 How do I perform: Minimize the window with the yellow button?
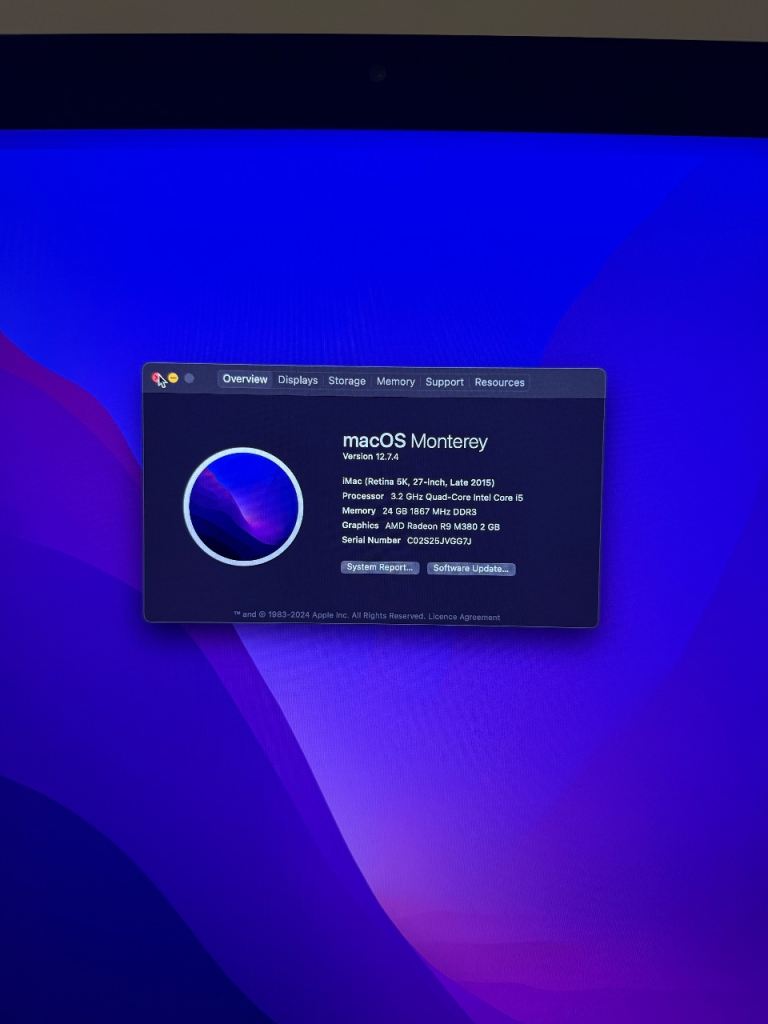point(173,378)
